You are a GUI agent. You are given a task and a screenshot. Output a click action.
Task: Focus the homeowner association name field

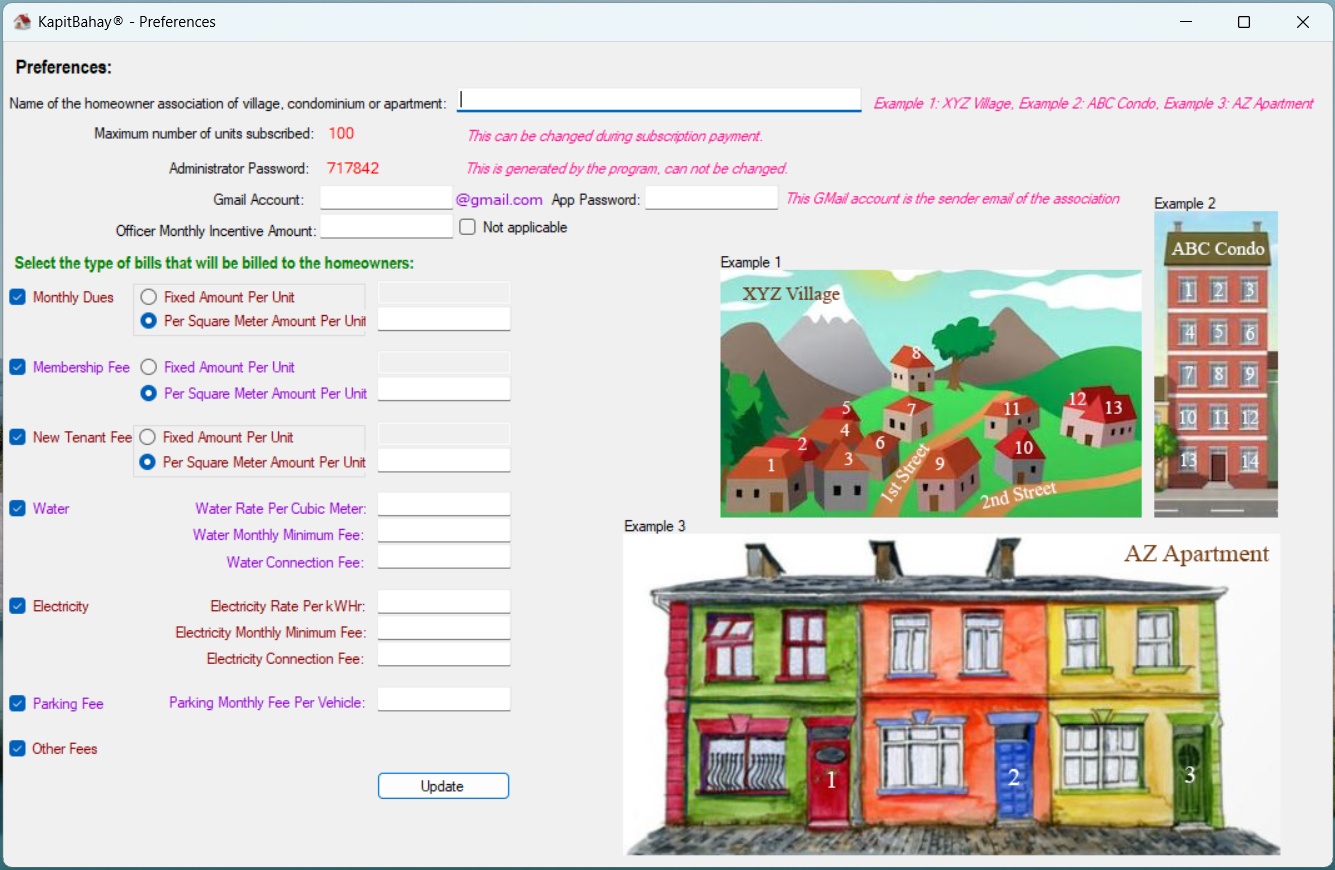click(x=659, y=100)
